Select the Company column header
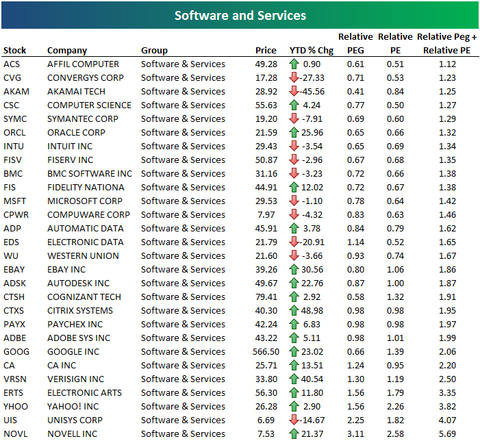 pyautogui.click(x=67, y=51)
